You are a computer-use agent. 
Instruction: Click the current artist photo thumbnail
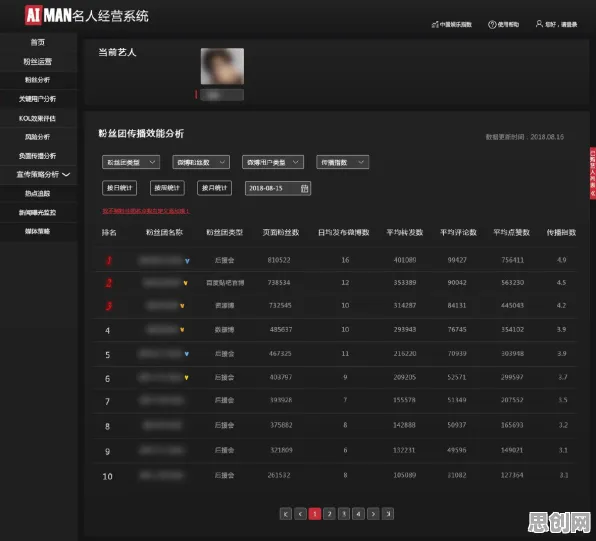coord(222,66)
